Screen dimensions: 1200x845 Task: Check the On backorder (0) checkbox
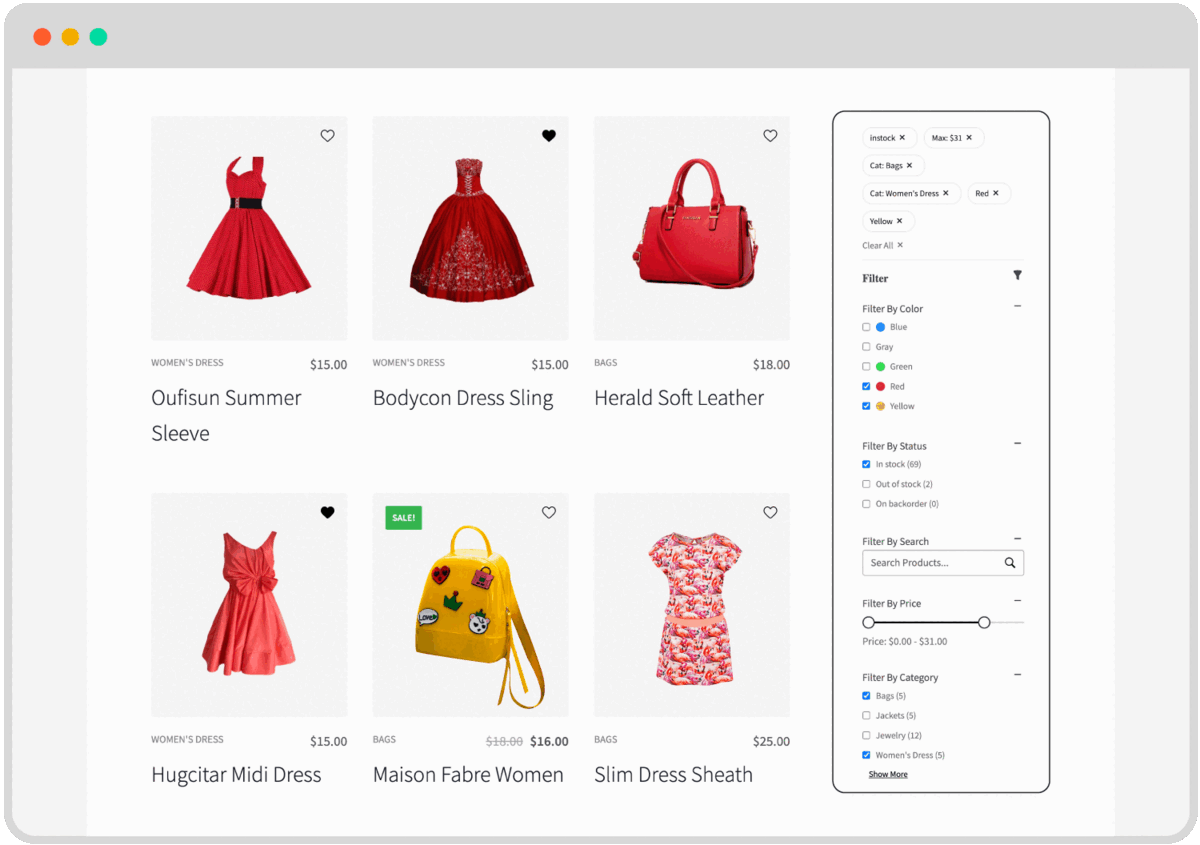866,504
